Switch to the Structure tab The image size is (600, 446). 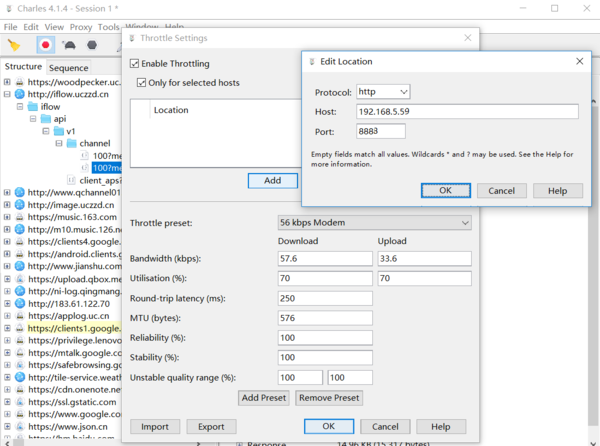23,67
